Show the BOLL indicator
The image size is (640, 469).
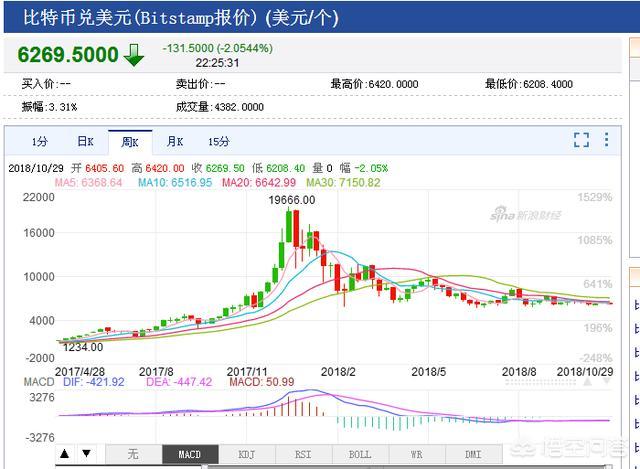(x=360, y=454)
